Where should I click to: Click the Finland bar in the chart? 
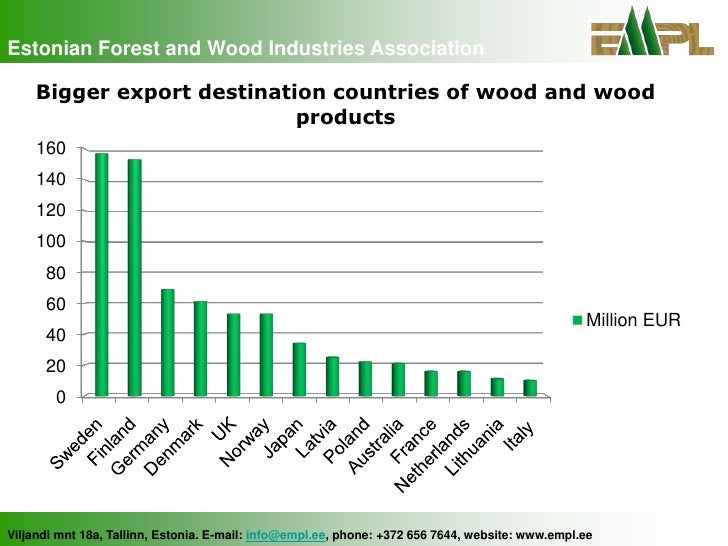click(134, 278)
